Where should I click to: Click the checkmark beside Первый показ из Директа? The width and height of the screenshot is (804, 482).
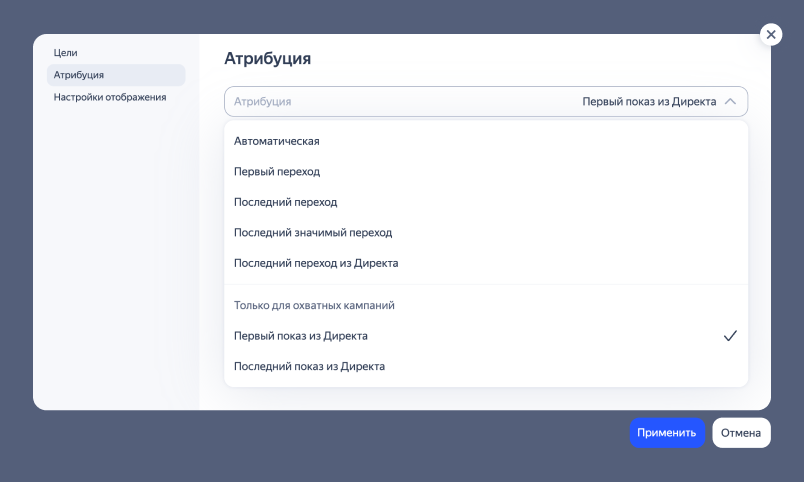point(729,336)
